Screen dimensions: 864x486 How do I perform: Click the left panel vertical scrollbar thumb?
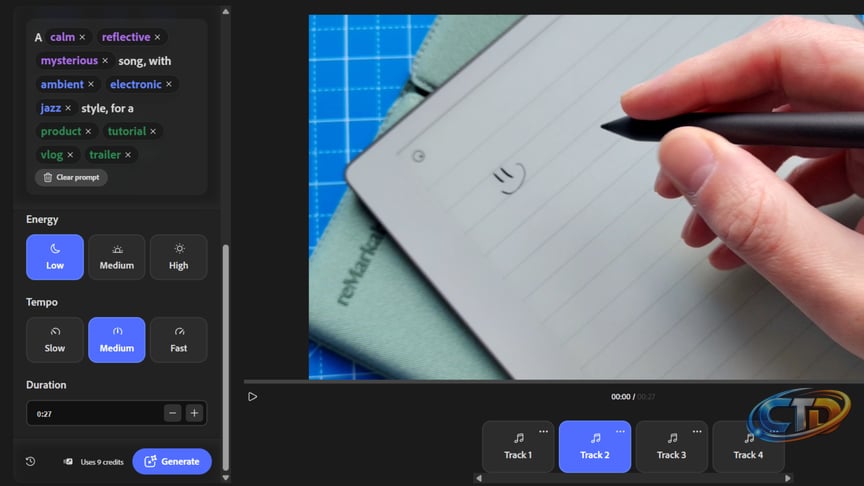click(x=225, y=358)
